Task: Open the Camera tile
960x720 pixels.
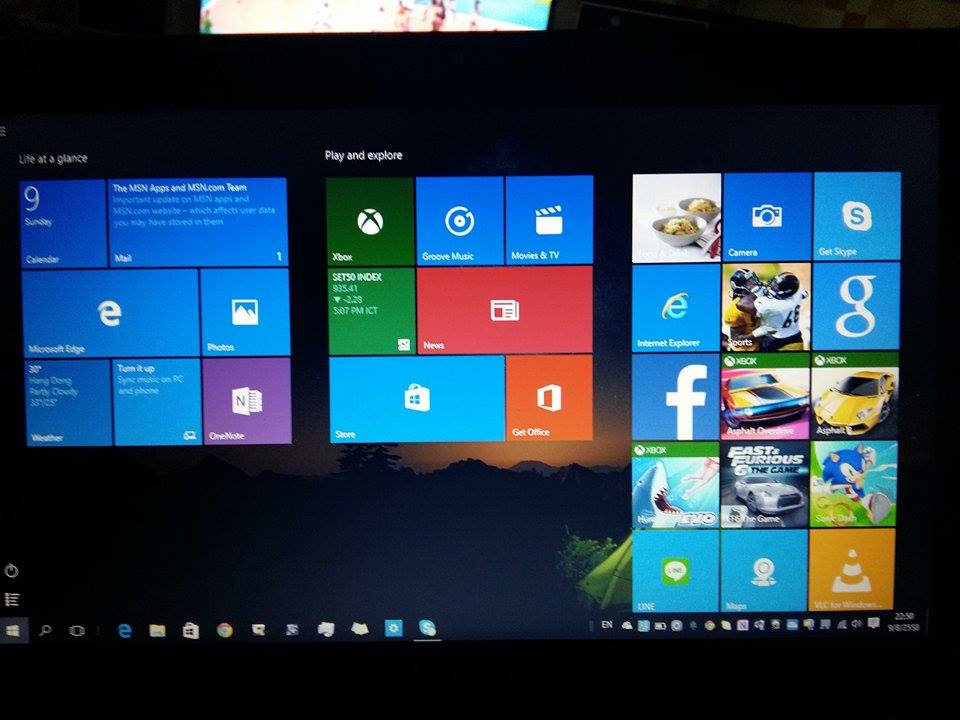Action: pyautogui.click(x=767, y=217)
